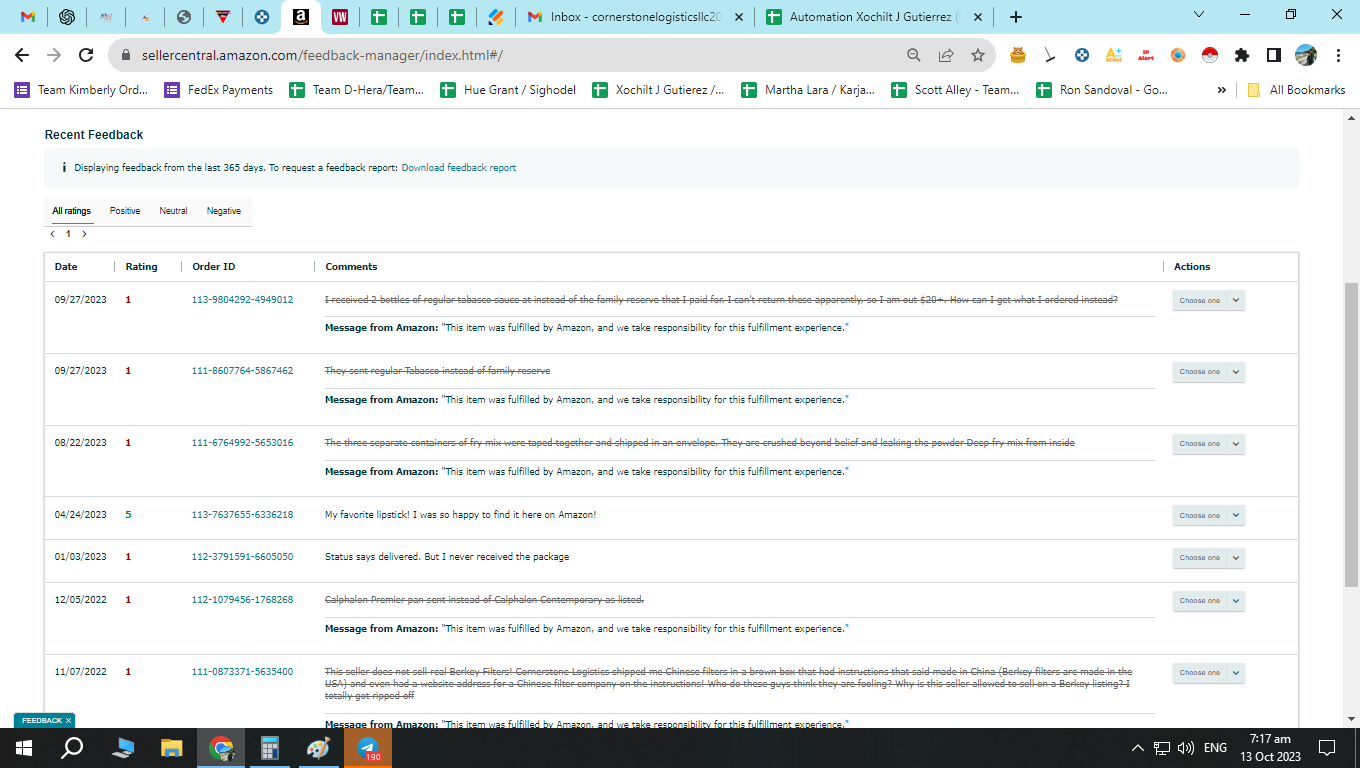Screen dimensions: 1360x768
Task: Open the A+ Scout extension
Action: (x=1114, y=55)
